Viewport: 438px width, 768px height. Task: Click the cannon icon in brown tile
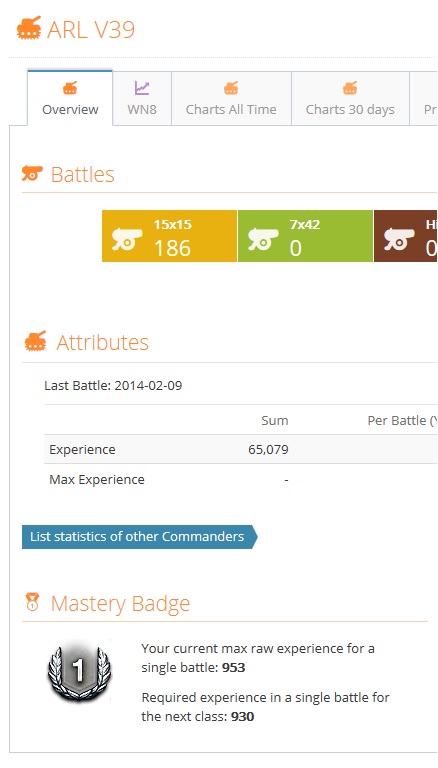(x=399, y=239)
